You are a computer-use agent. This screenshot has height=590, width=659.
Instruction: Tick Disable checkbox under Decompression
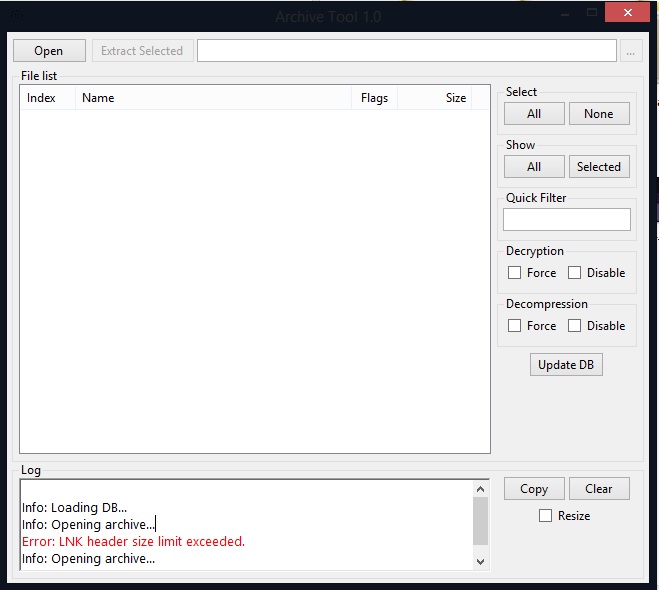click(x=574, y=326)
